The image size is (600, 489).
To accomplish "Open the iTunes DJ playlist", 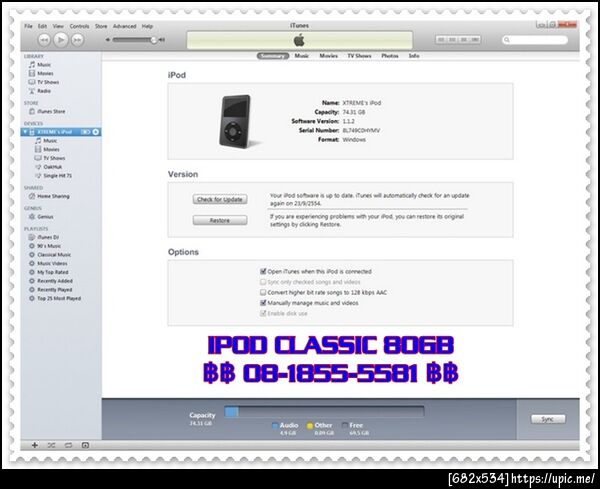I will [x=44, y=237].
